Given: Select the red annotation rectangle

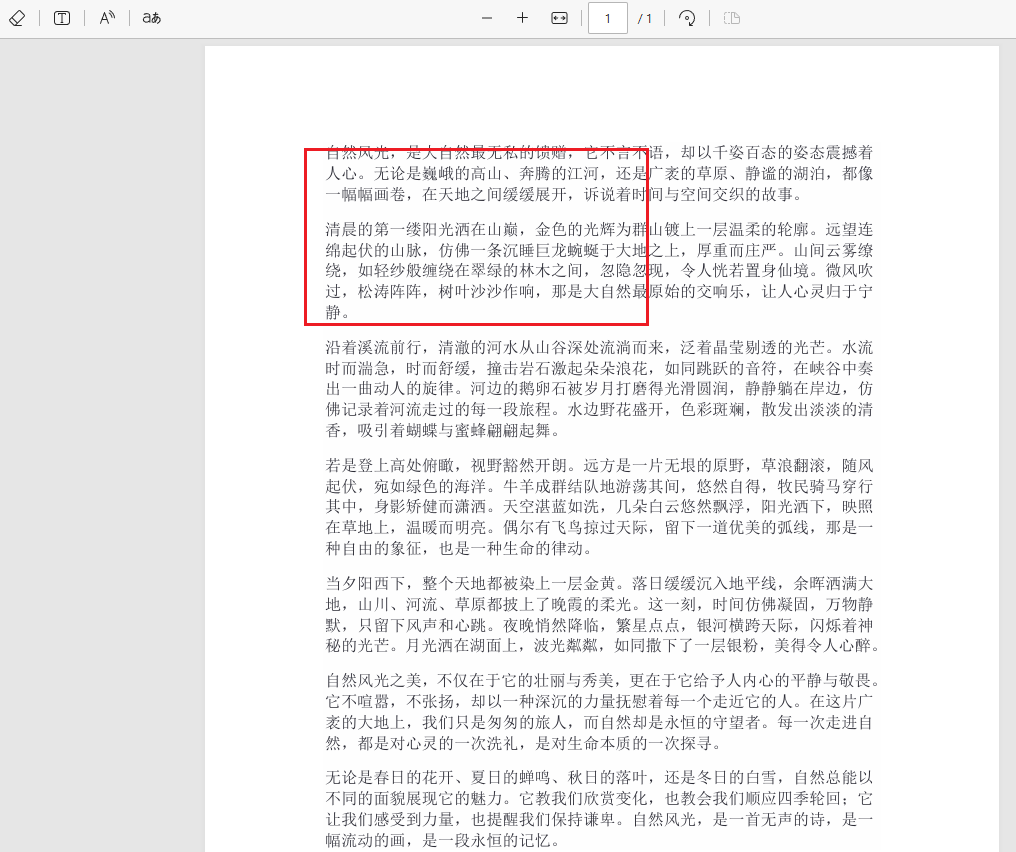Looking at the screenshot, I should pos(476,235).
